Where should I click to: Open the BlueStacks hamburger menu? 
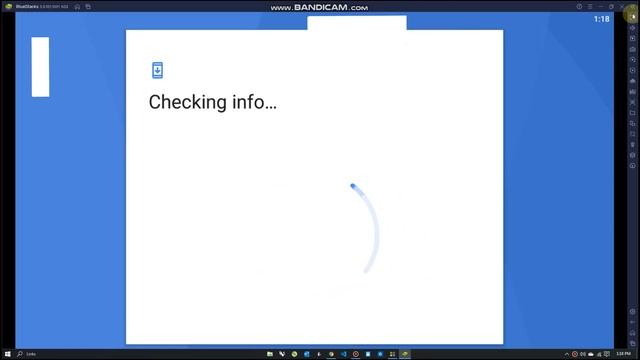coord(590,7)
